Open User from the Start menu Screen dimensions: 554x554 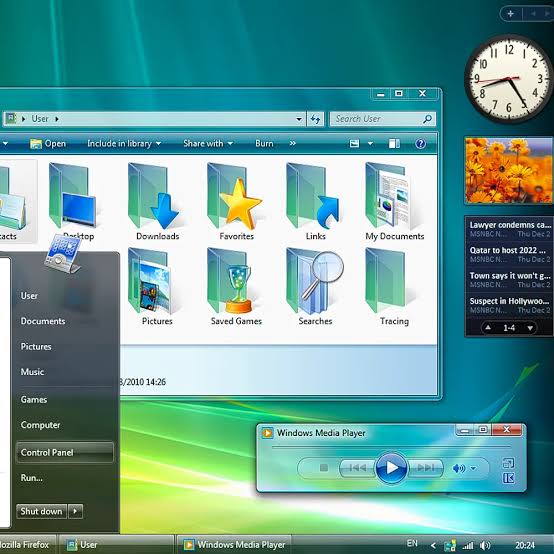point(29,296)
